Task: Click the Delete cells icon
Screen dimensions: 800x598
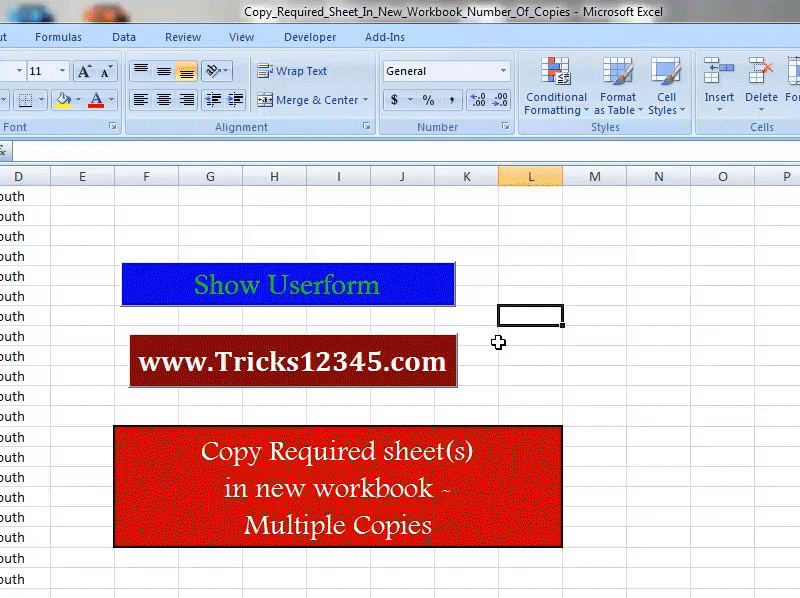Action: click(x=761, y=71)
